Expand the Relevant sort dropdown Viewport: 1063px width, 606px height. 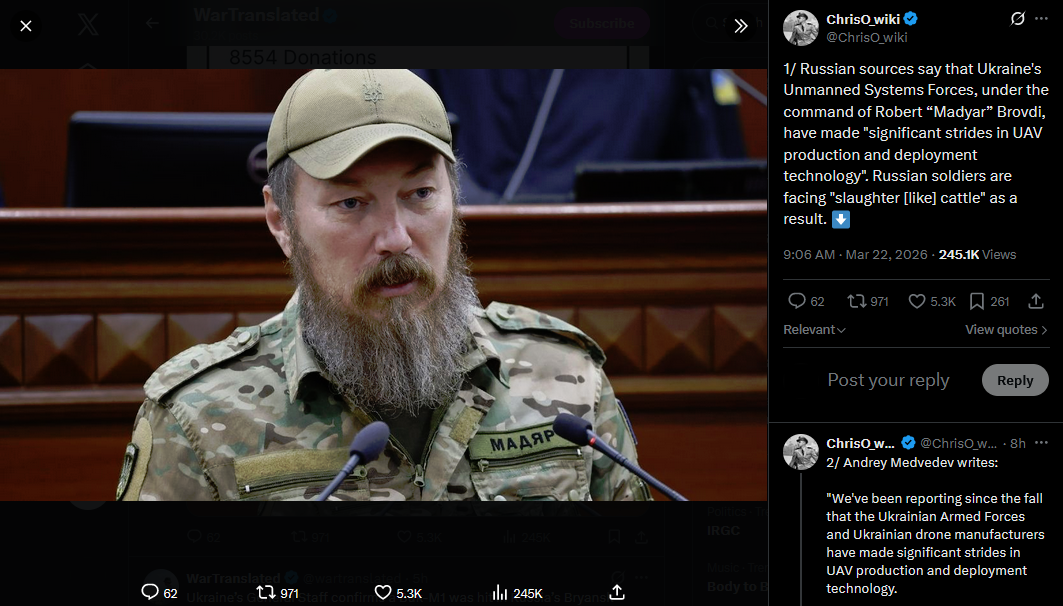pyautogui.click(x=814, y=329)
